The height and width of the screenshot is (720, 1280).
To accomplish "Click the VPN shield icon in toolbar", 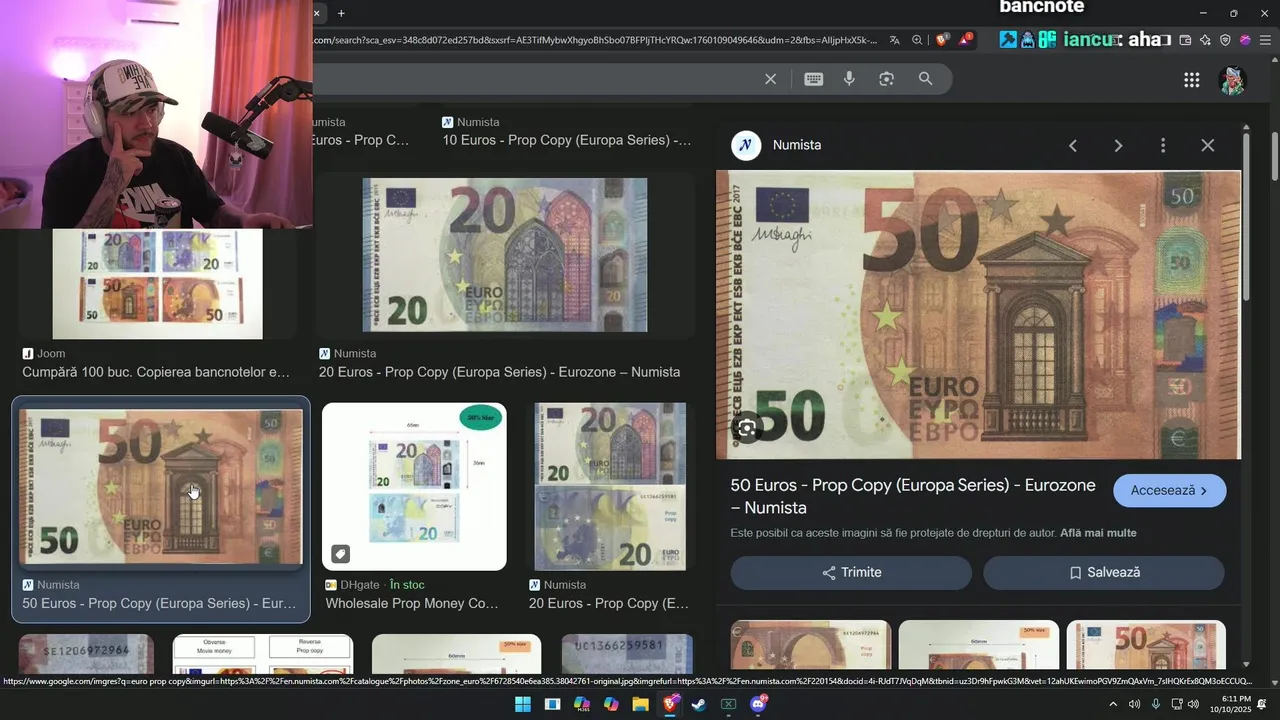I will click(1225, 40).
